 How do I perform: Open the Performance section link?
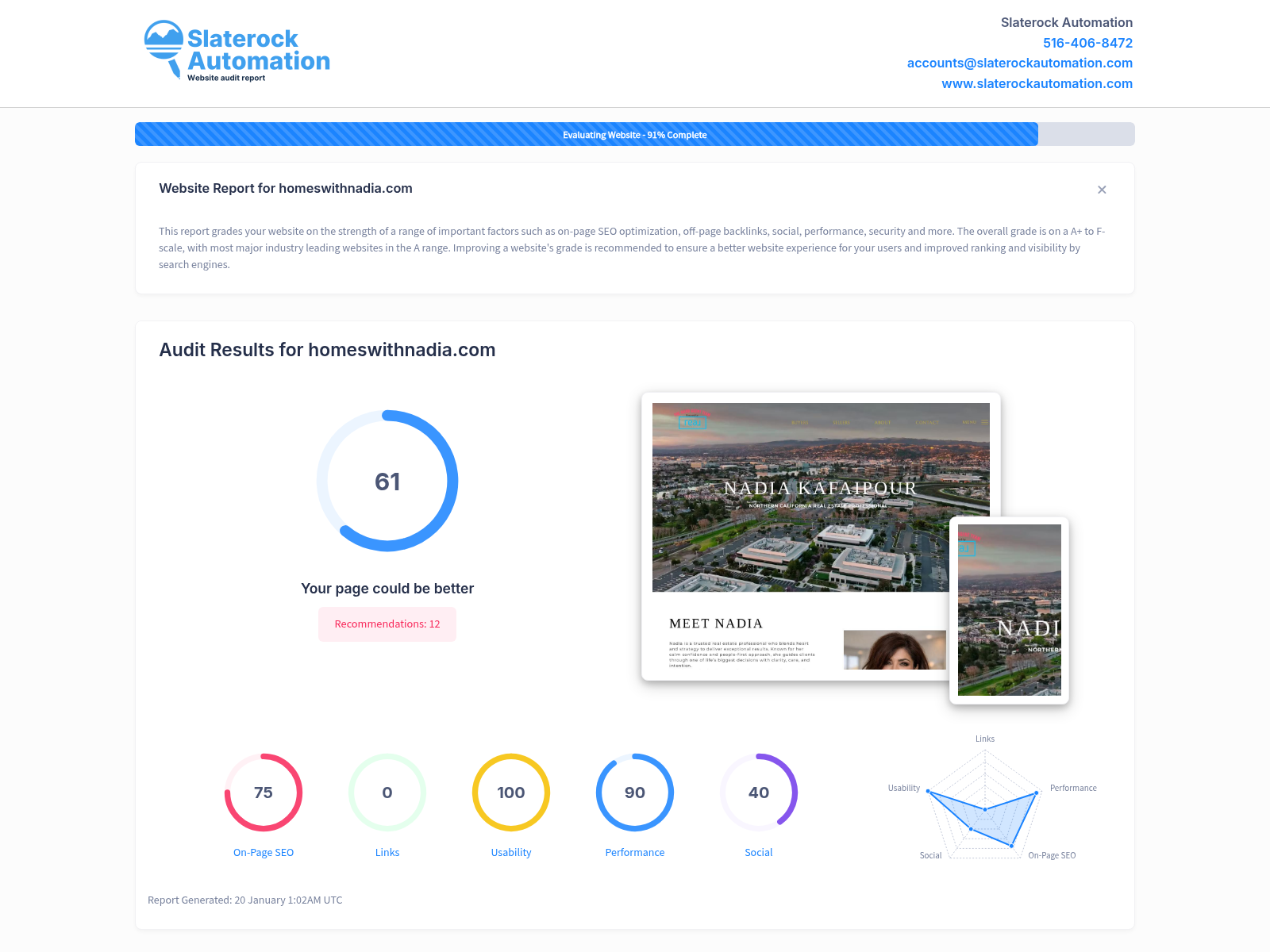pos(635,852)
